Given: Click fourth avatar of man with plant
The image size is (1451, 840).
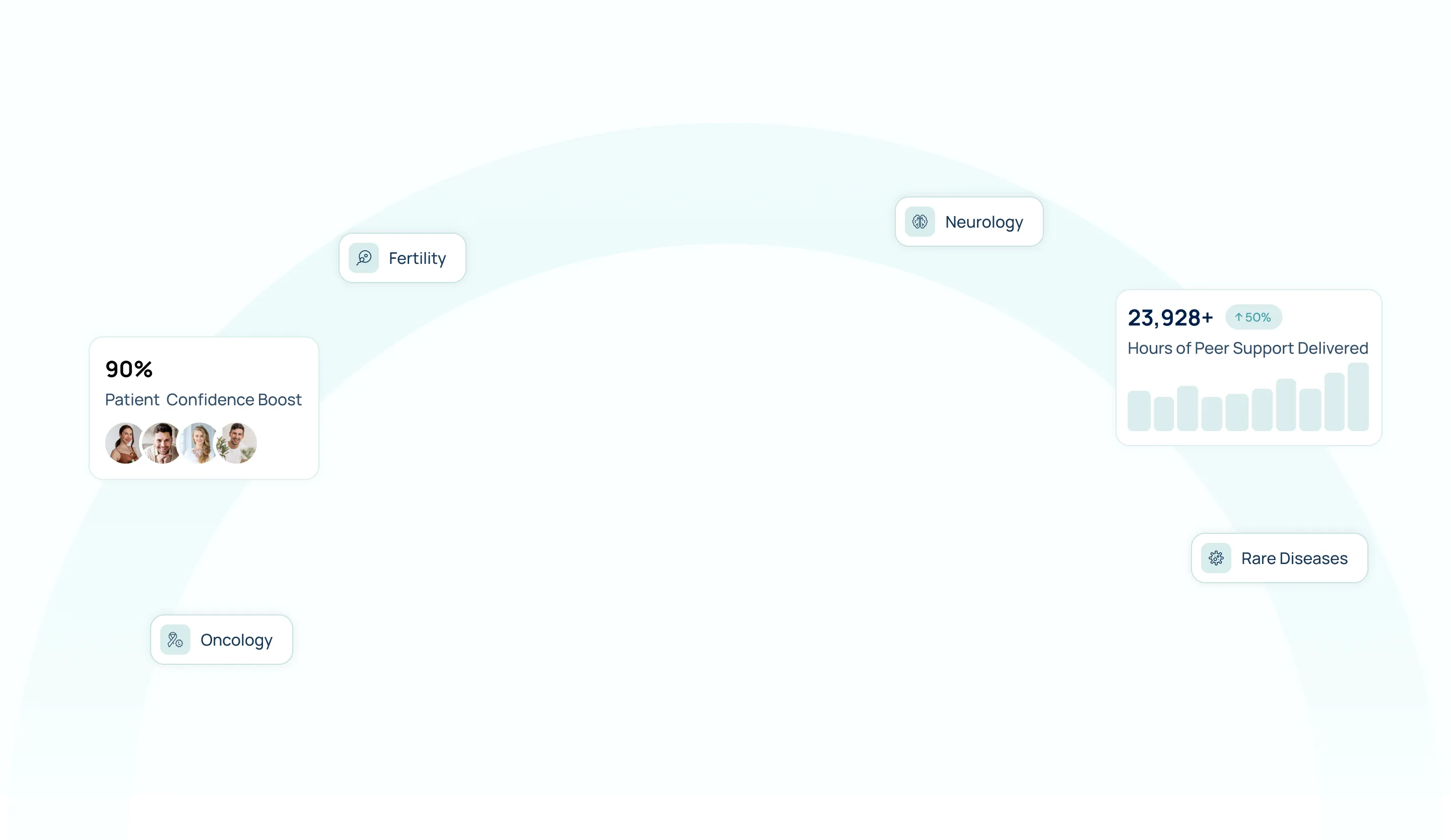Looking at the screenshot, I should pyautogui.click(x=237, y=443).
